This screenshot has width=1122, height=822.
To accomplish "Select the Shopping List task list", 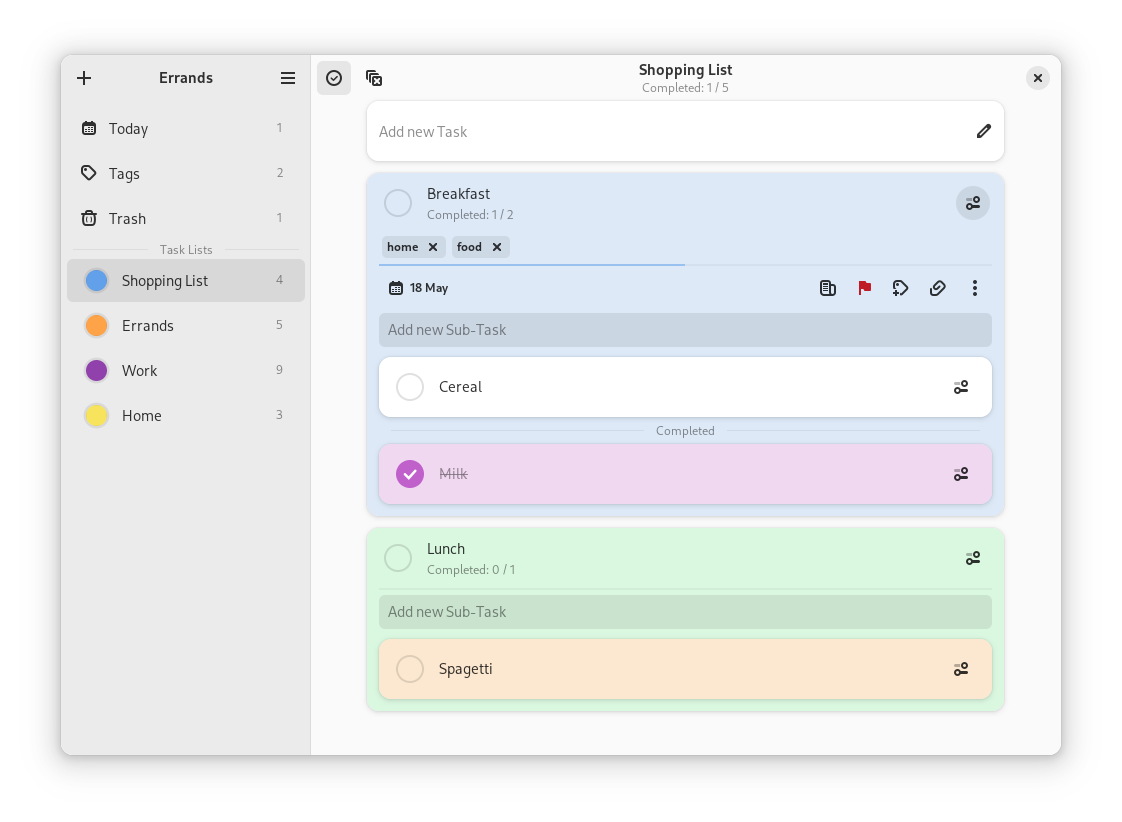I will 186,280.
